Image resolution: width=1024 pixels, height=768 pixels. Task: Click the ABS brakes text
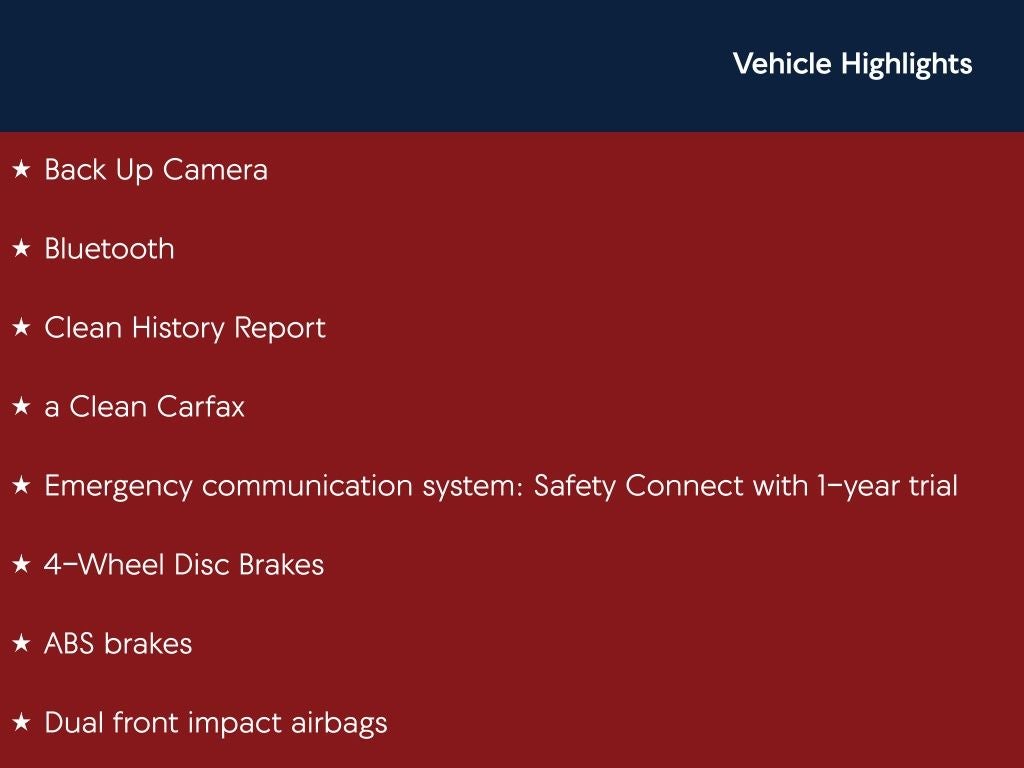pyautogui.click(x=118, y=644)
